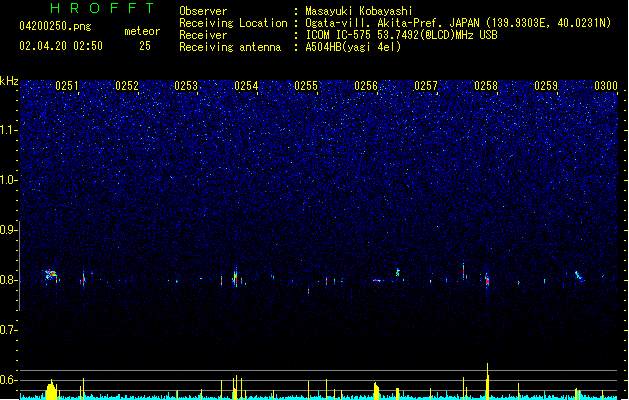Image resolution: width=629 pixels, height=400 pixels.
Task: Click the tallest yellow power spike near 0258
Action: (487, 381)
